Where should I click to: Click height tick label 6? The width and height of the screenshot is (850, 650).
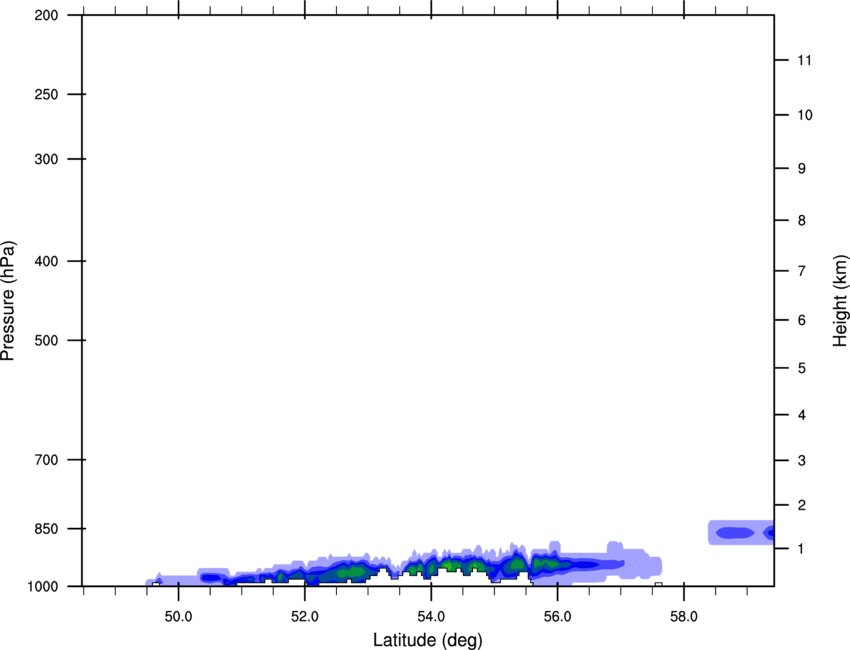pyautogui.click(x=802, y=320)
